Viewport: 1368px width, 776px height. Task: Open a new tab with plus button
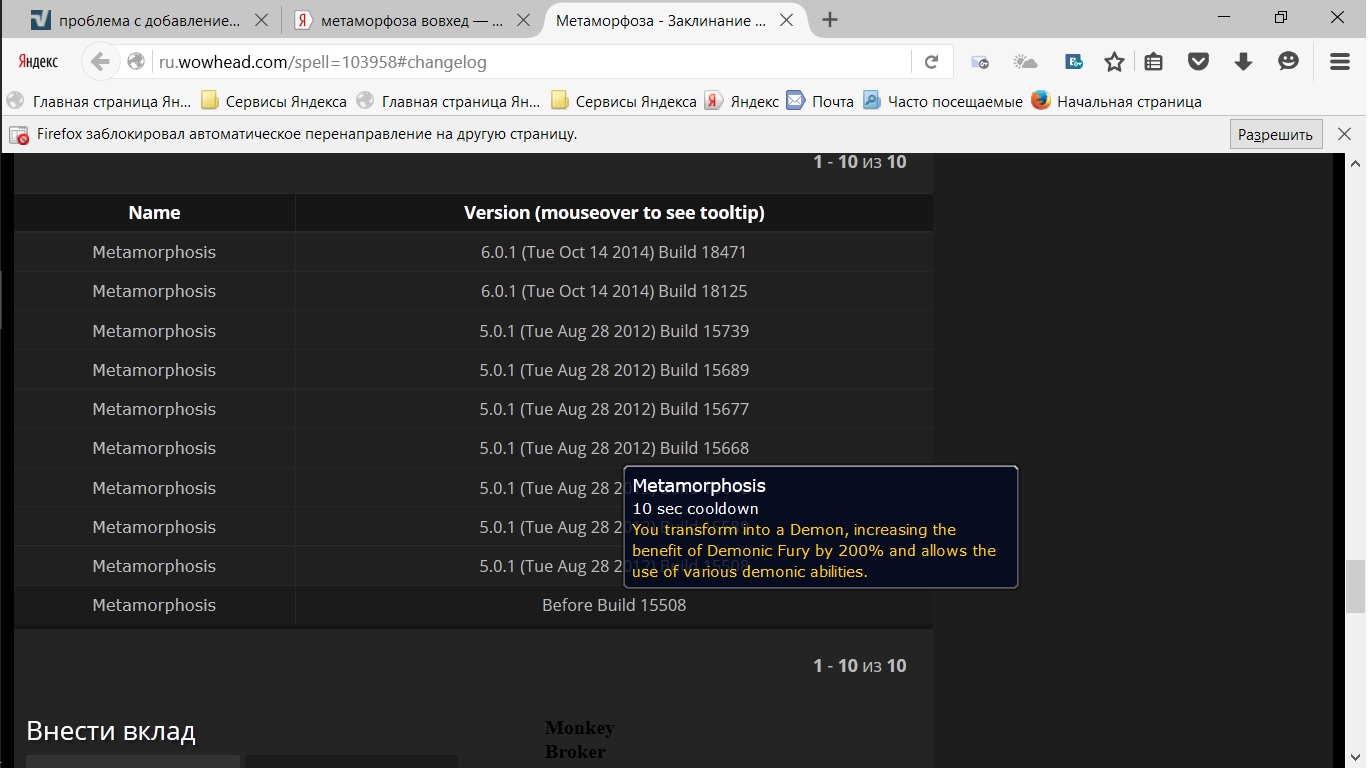pyautogui.click(x=829, y=20)
